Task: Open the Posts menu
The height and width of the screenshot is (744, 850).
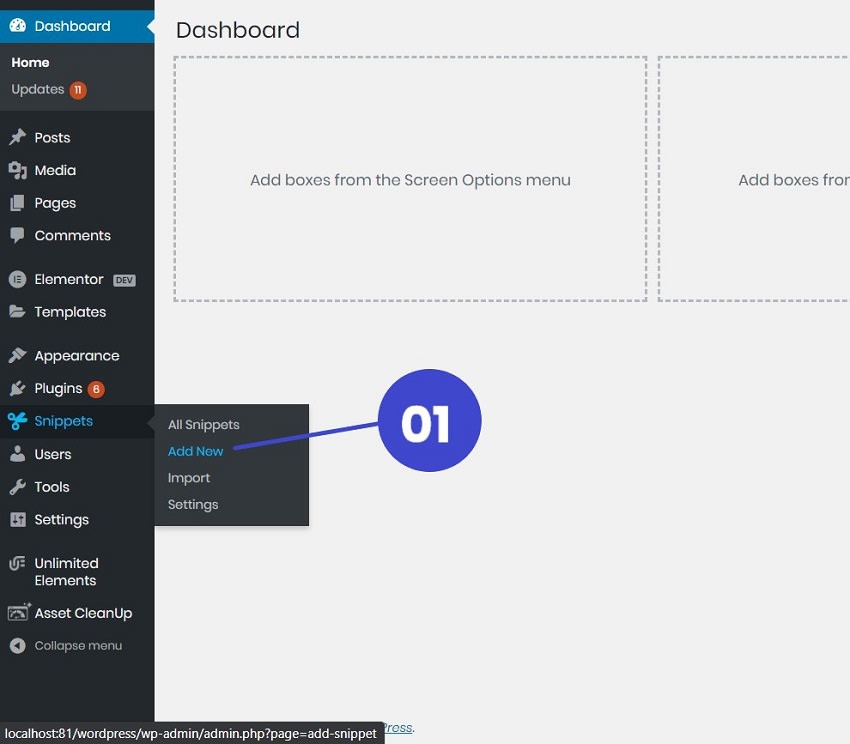Action: 77,137
